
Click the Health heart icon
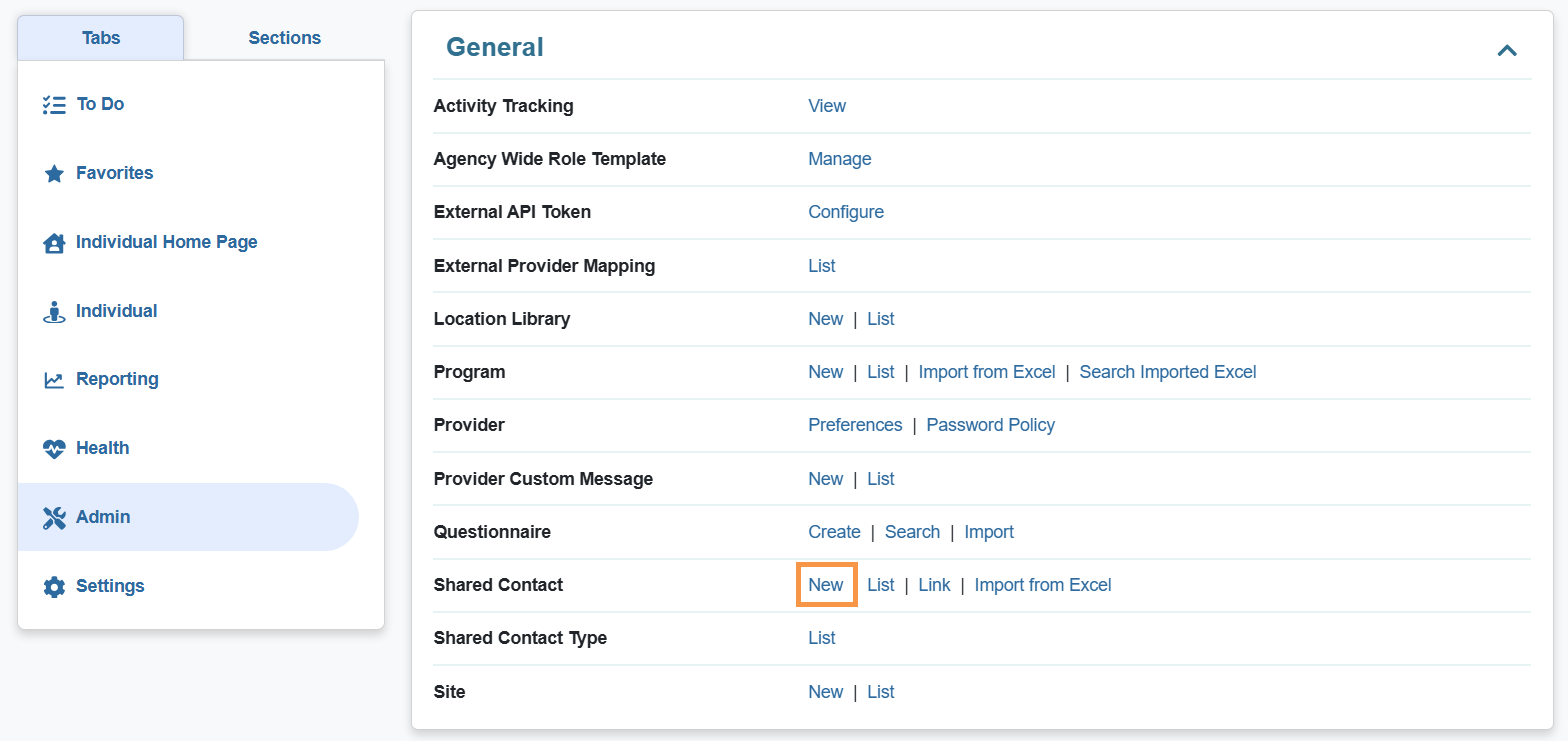click(x=53, y=448)
